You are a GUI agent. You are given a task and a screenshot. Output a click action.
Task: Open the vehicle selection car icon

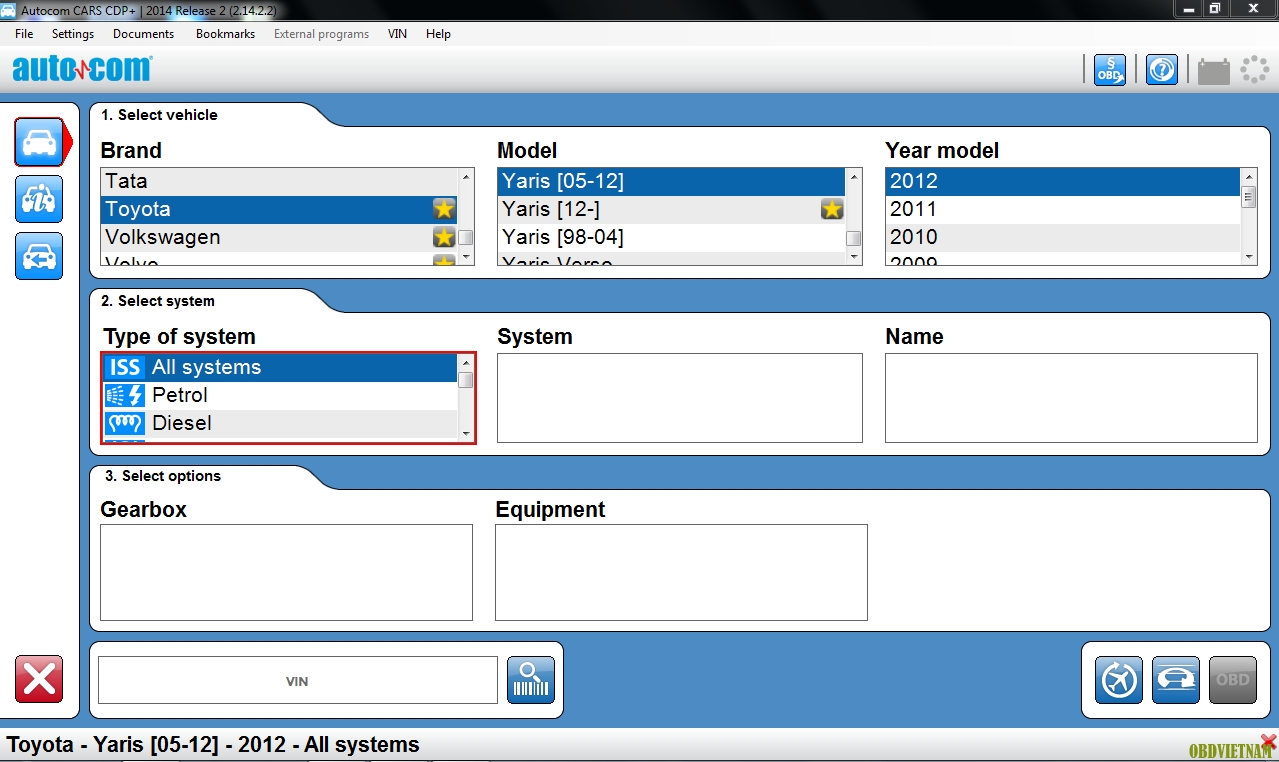coord(39,142)
